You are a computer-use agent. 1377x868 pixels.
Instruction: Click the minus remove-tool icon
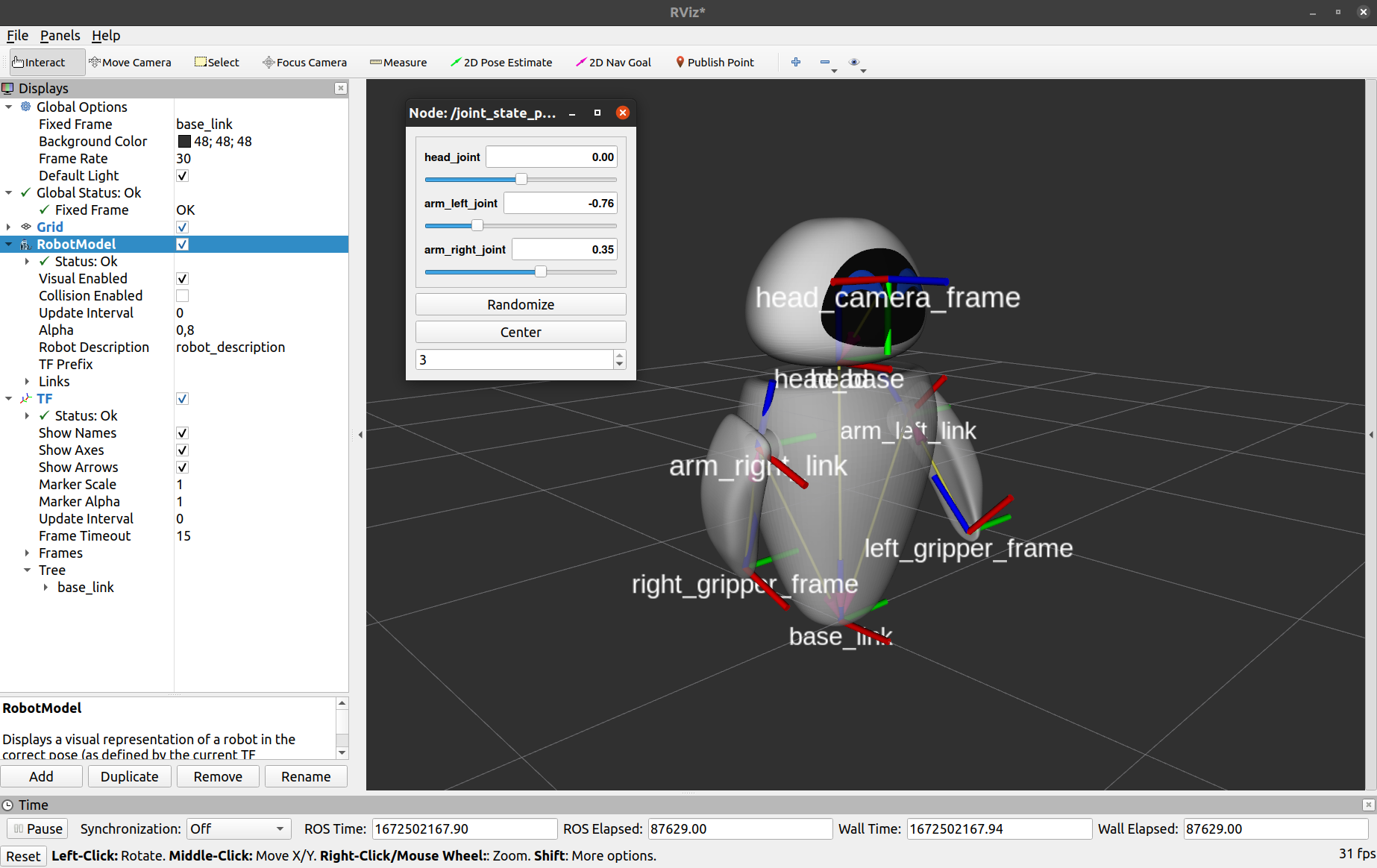pyautogui.click(x=825, y=63)
